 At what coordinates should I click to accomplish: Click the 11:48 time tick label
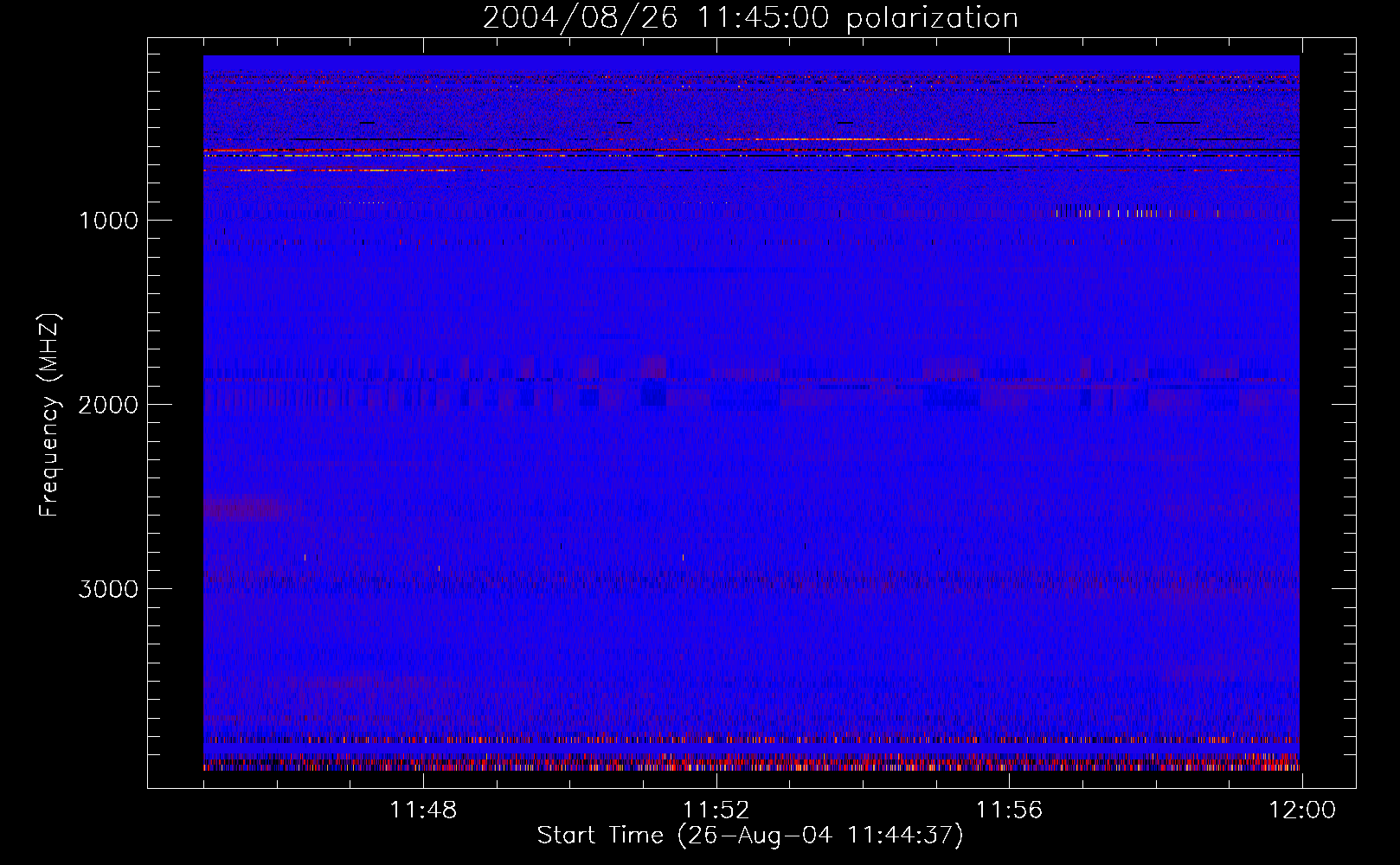pyautogui.click(x=423, y=811)
